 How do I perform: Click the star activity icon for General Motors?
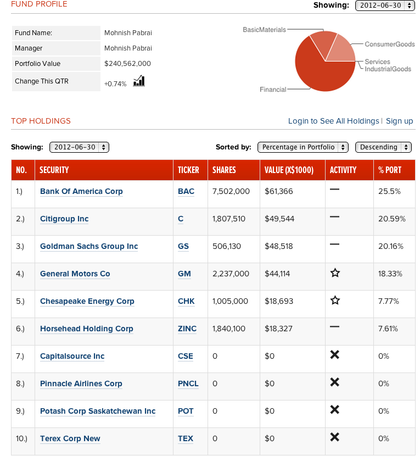coord(335,273)
